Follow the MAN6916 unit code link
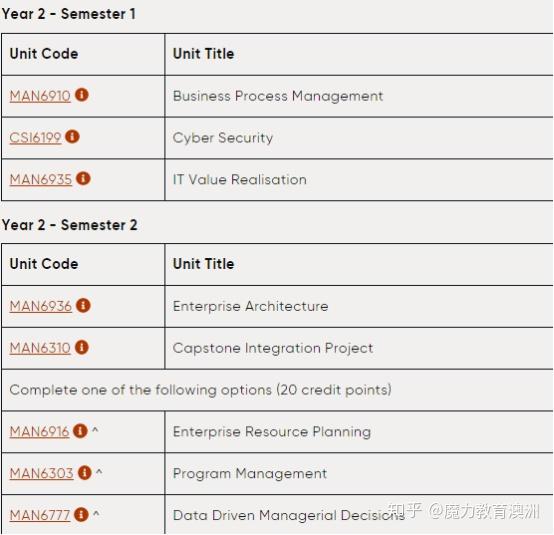Screen dimensions: 554x535 [39, 432]
